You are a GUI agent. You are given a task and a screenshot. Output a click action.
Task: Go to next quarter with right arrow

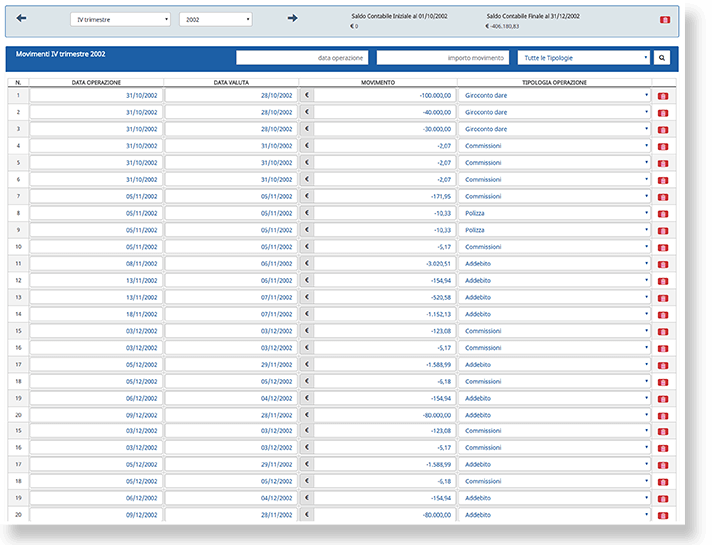pyautogui.click(x=292, y=18)
